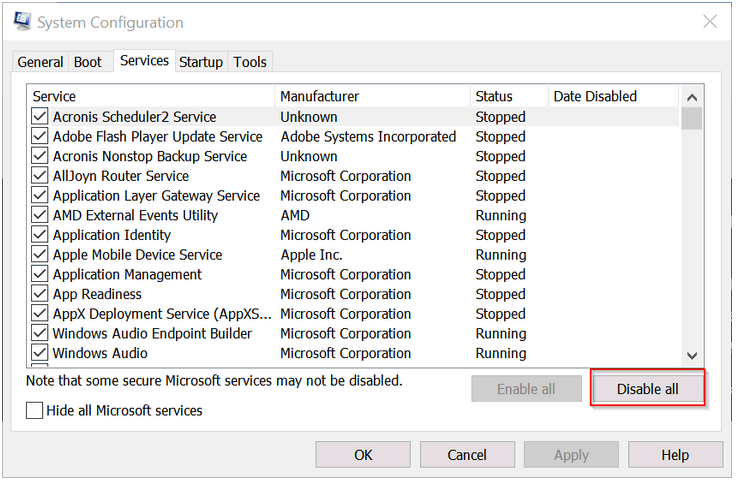
Task: Click Running status of Windows Audio
Action: pos(501,353)
